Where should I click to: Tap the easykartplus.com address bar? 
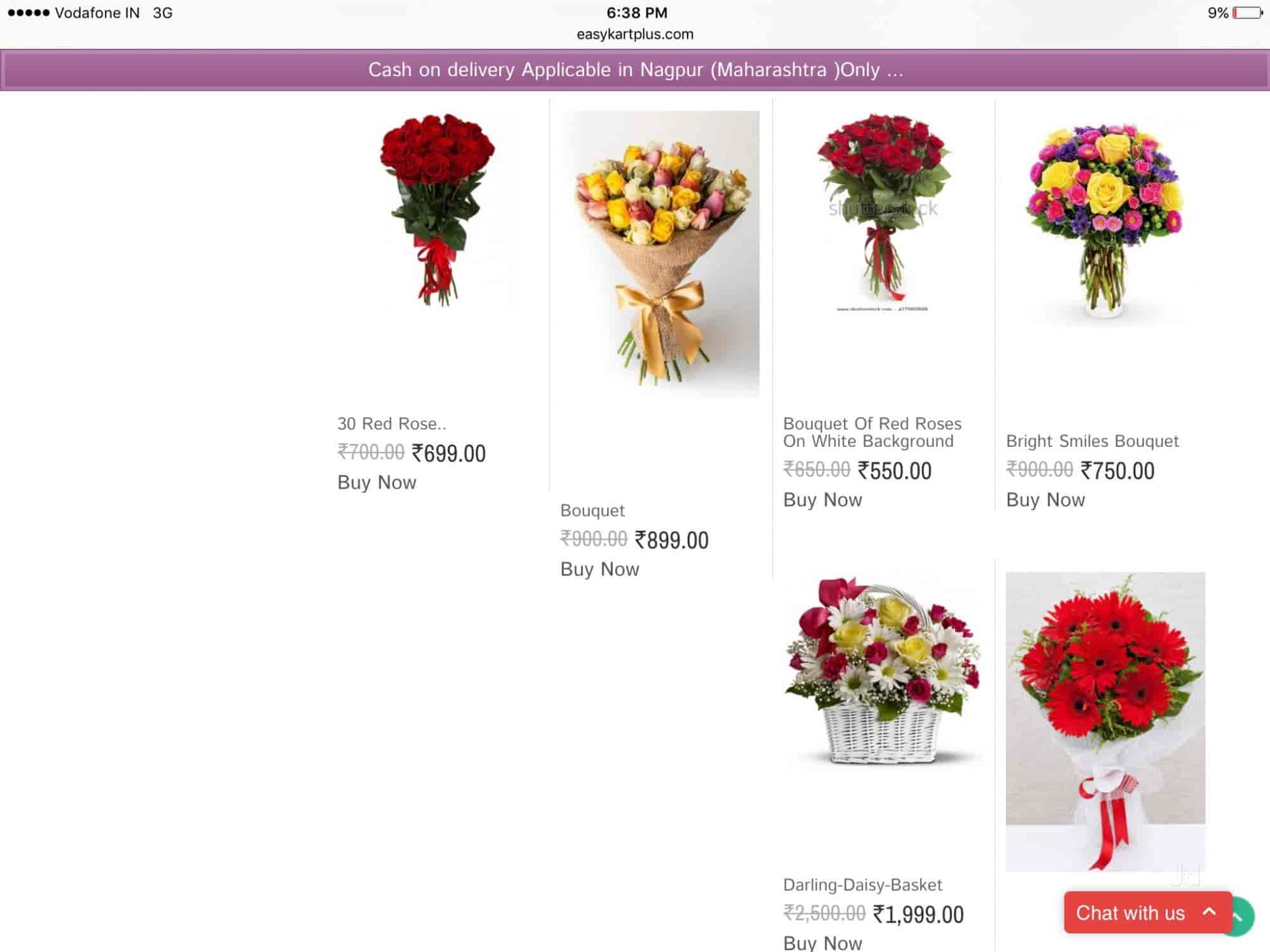pos(635,34)
